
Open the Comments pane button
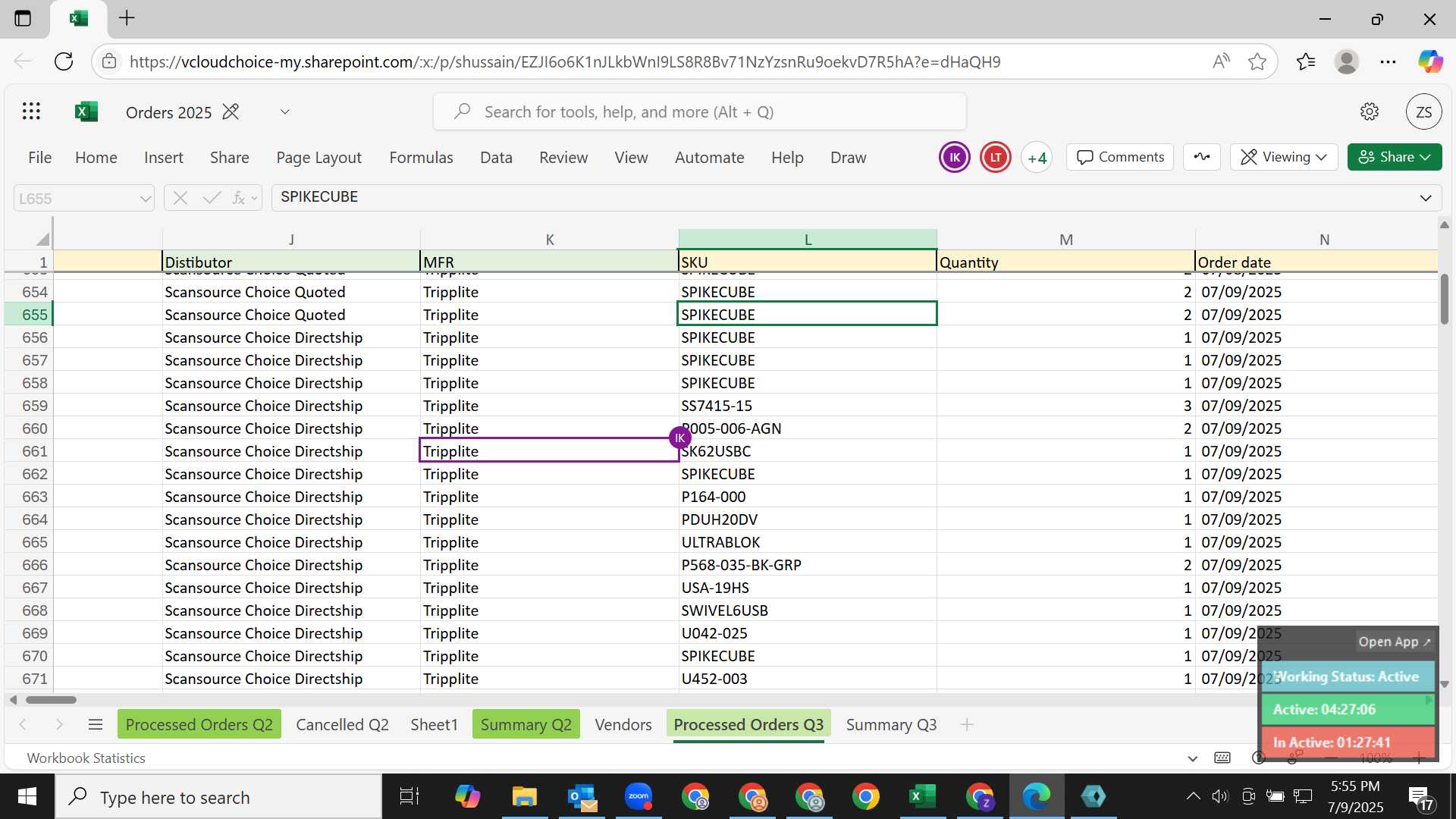click(x=1120, y=157)
